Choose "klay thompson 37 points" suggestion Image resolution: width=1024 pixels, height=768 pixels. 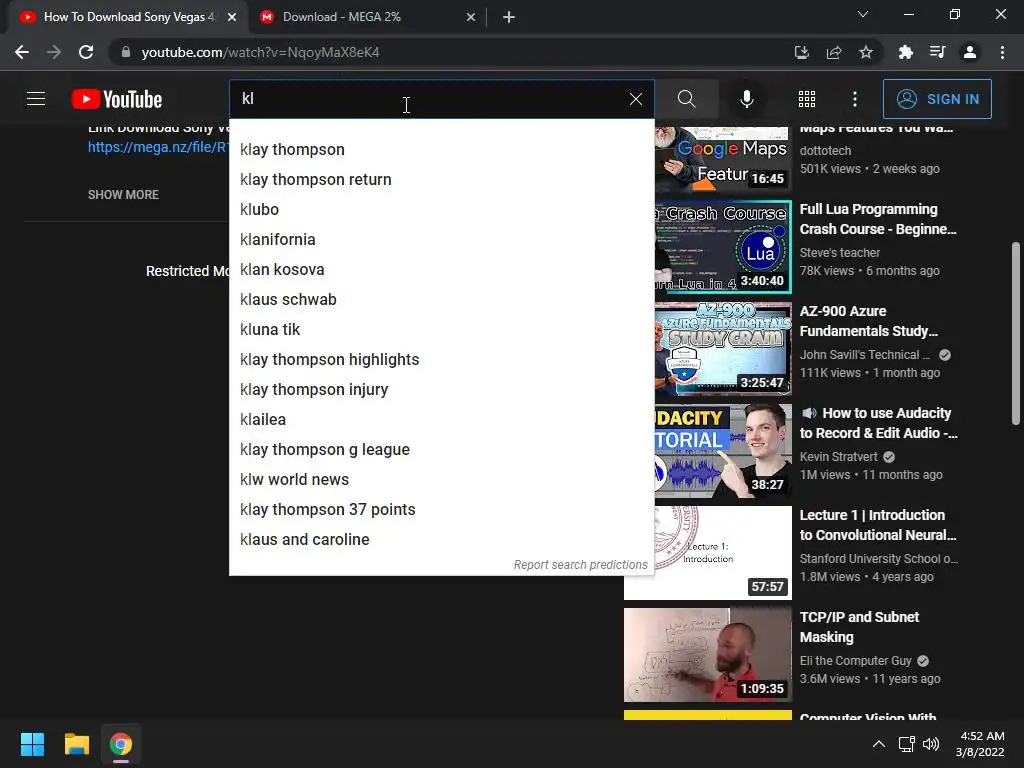tap(441, 510)
